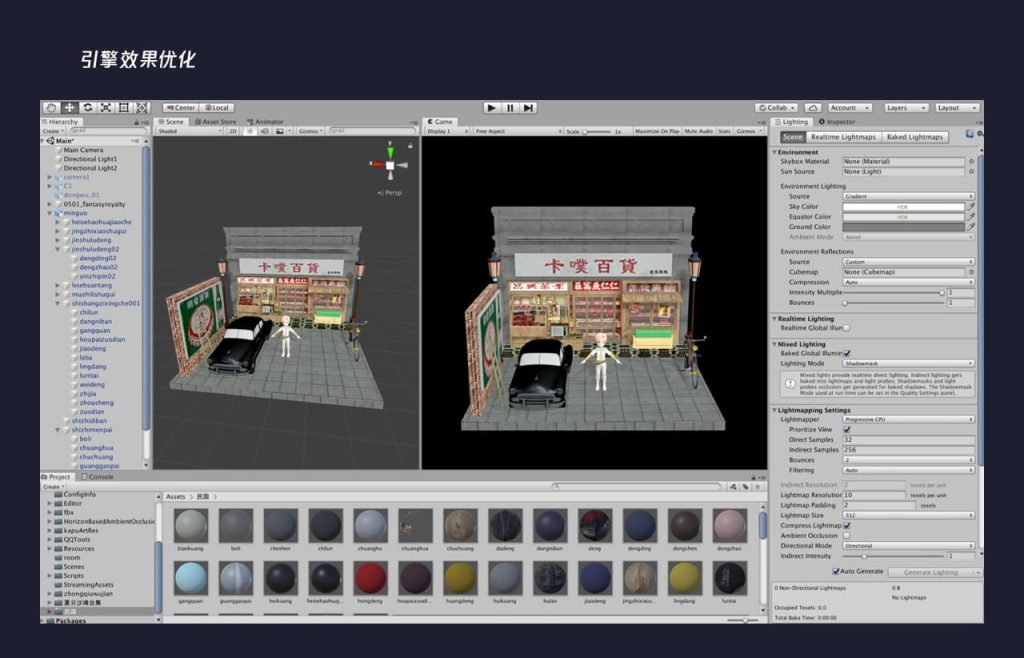Click Hierarchy Create button

click(53, 131)
